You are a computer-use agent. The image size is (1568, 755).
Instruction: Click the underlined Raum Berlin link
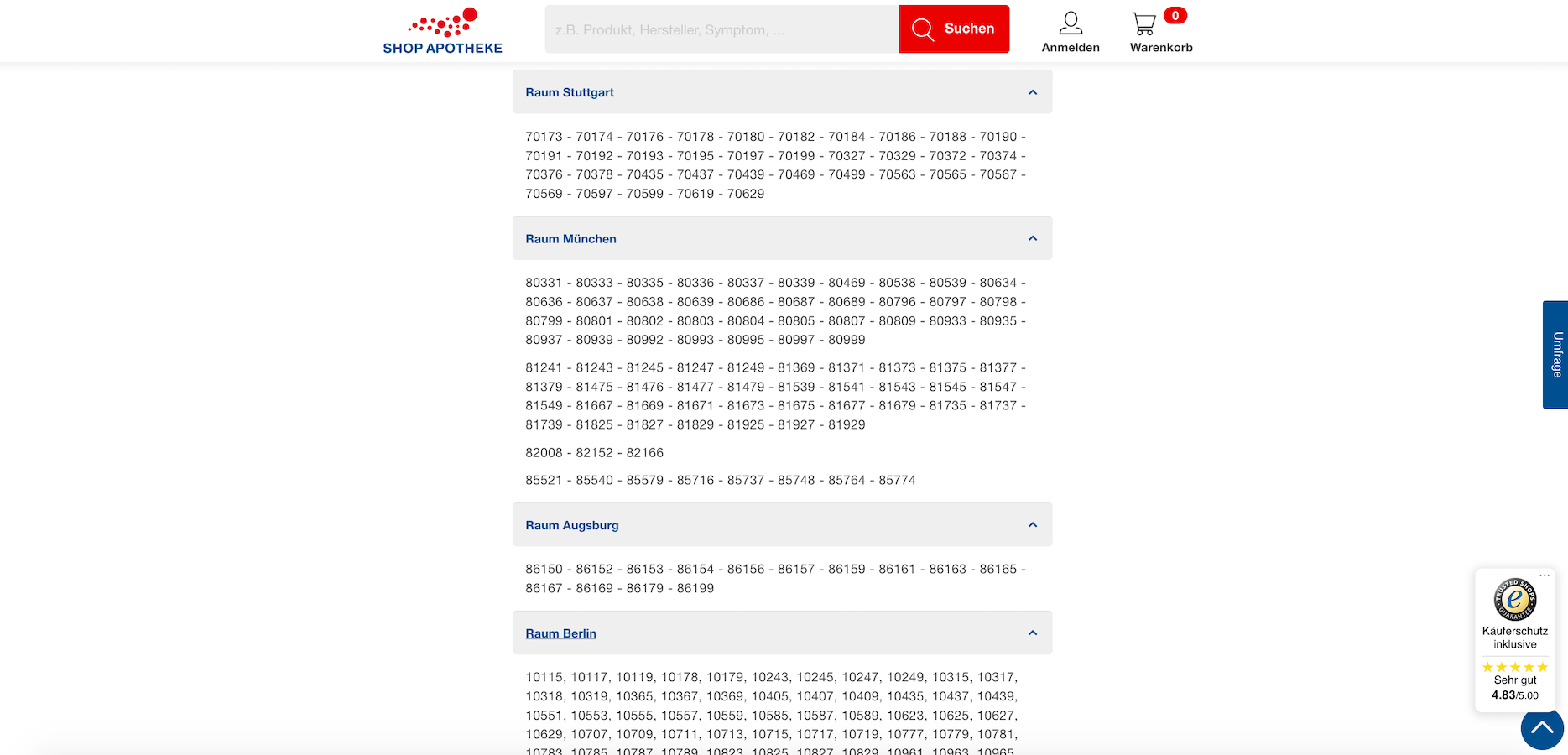pos(560,633)
